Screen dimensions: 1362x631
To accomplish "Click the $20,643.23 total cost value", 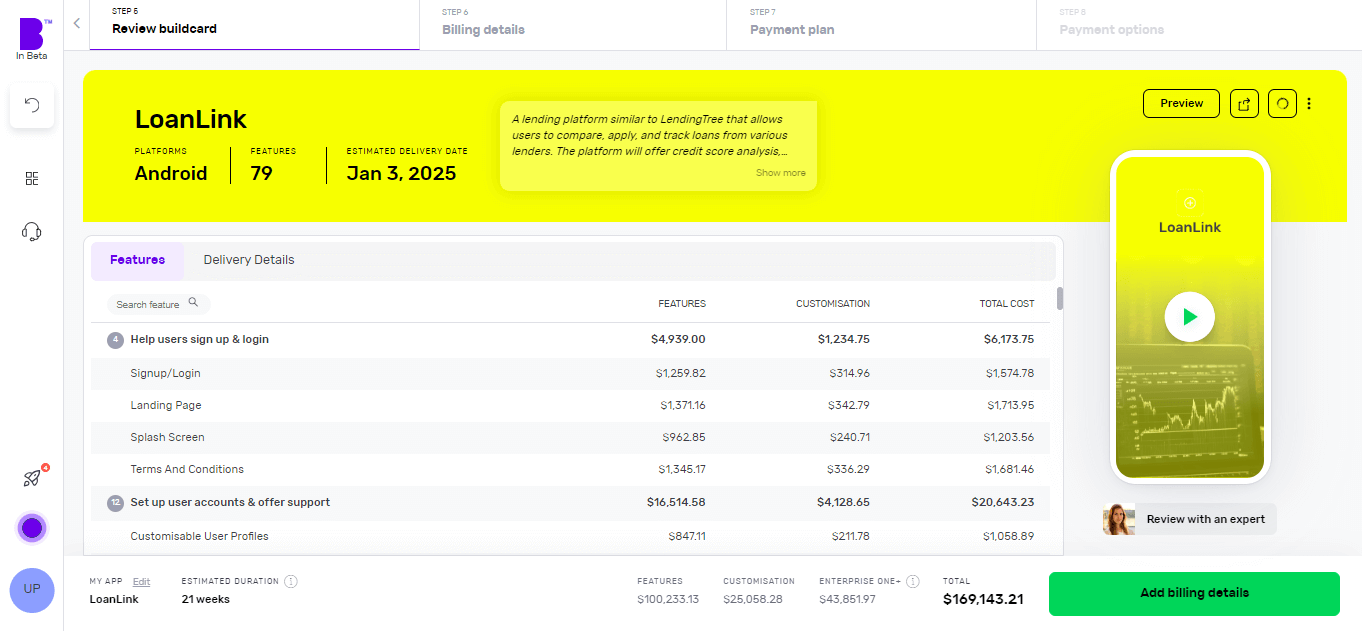I will [x=1005, y=503].
